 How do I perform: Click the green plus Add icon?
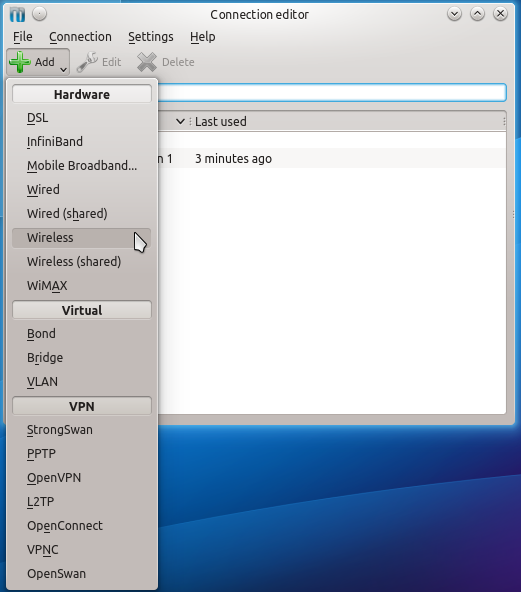point(20,62)
